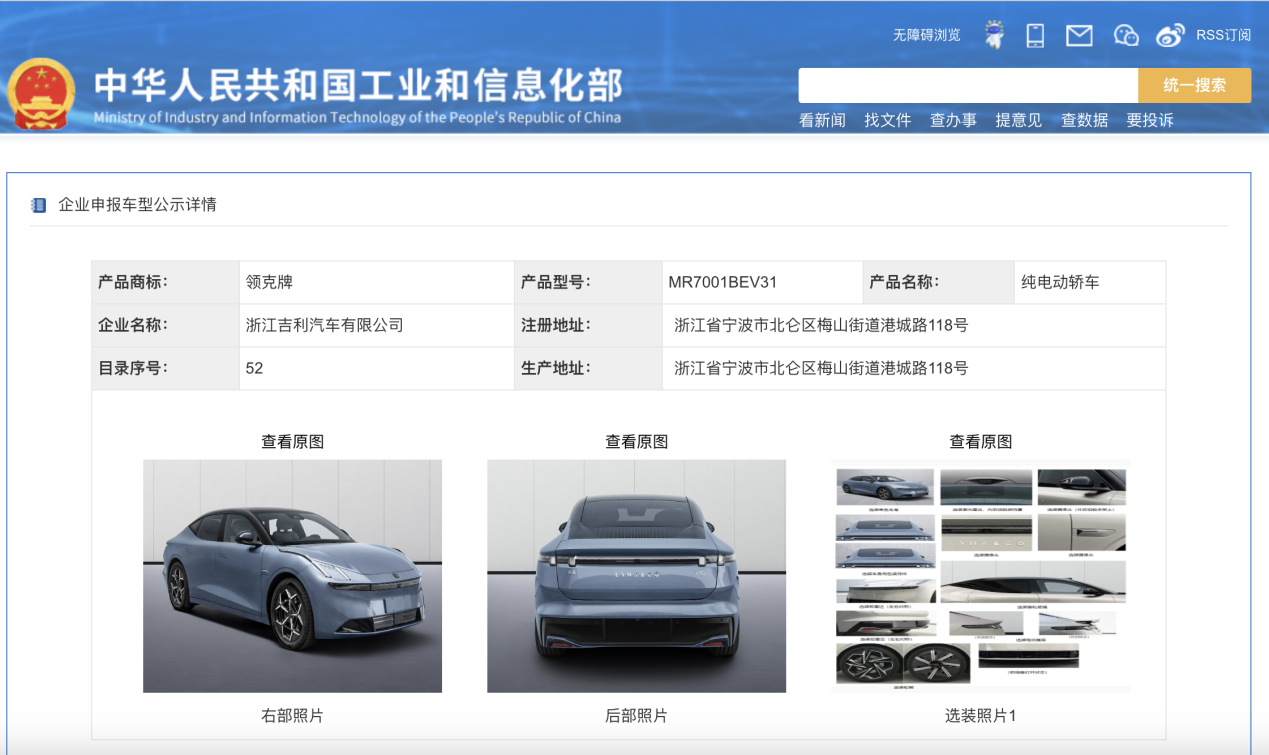Open the mobile version phone icon

tap(1035, 35)
